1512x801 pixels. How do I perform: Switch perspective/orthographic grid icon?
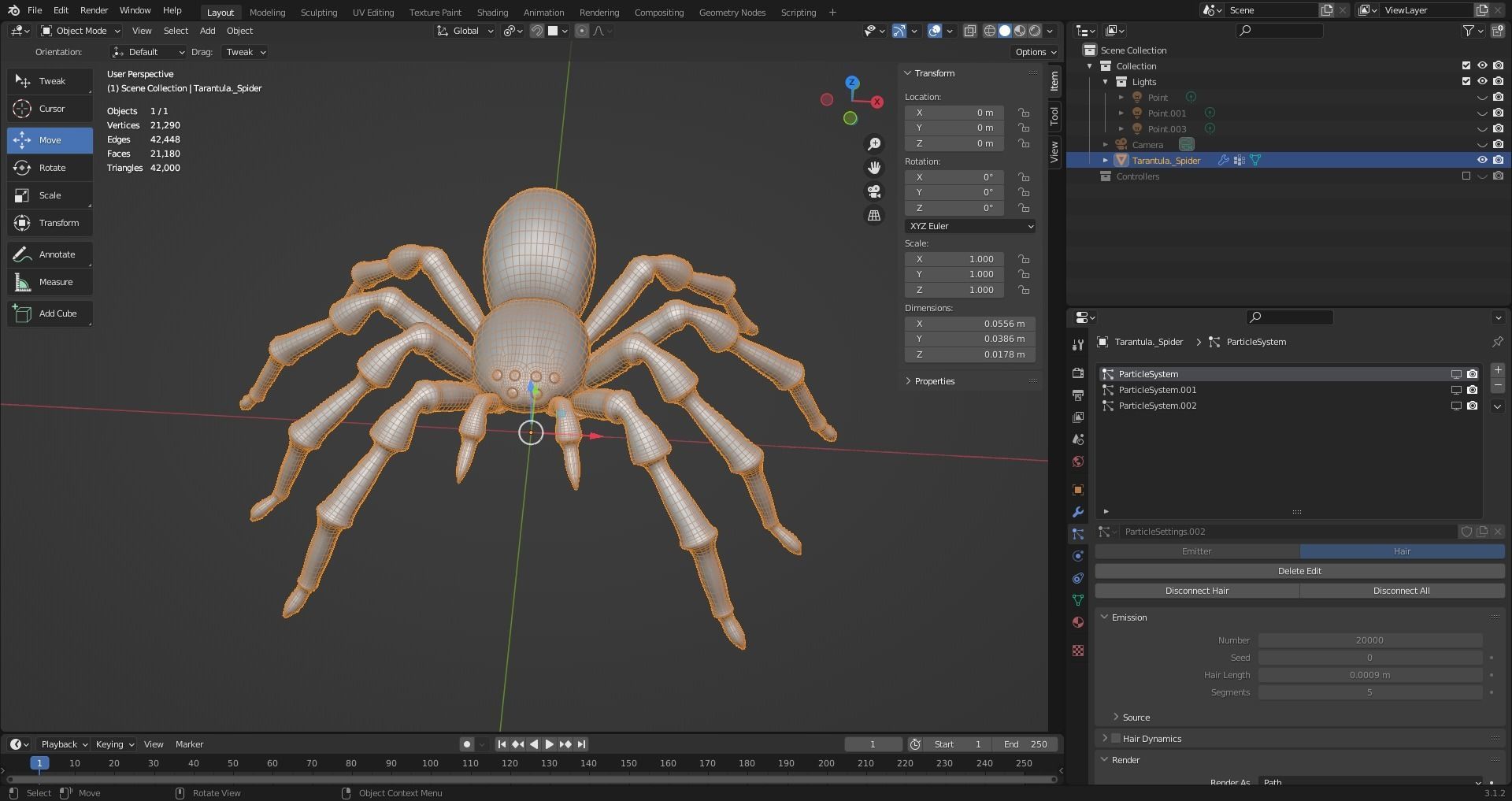[874, 215]
